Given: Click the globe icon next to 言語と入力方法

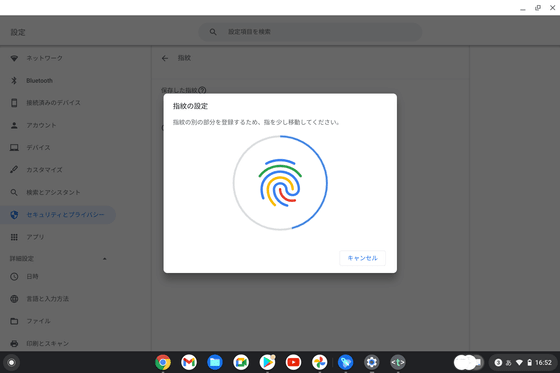Looking at the screenshot, I should click(x=14, y=299).
